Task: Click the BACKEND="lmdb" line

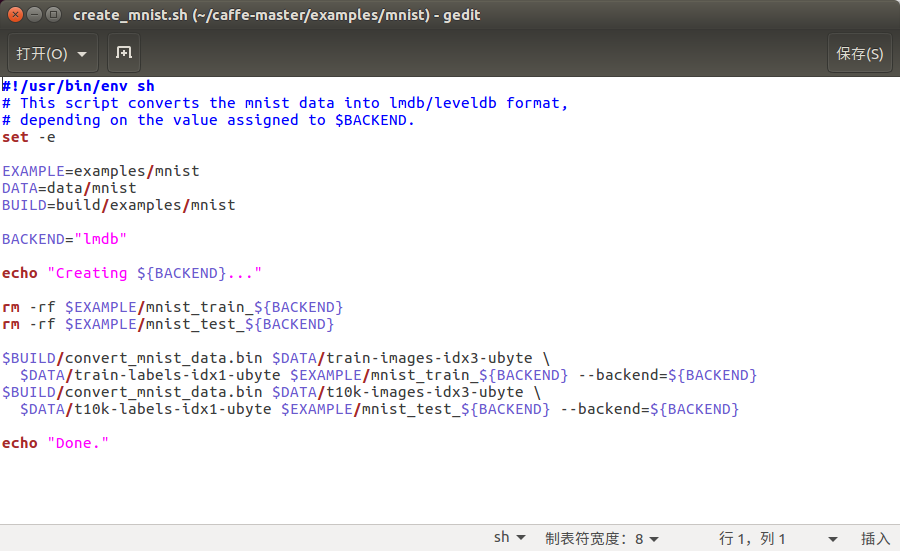Action: pos(64,239)
